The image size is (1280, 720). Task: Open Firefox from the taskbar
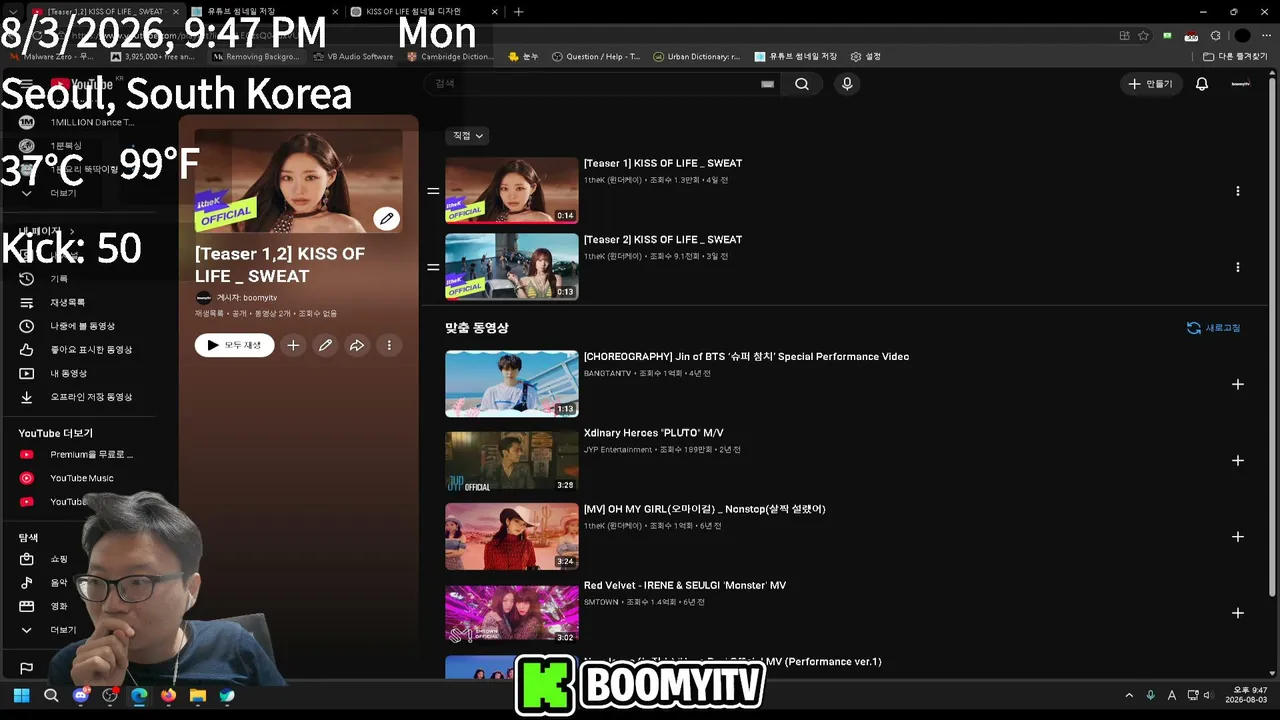168,695
